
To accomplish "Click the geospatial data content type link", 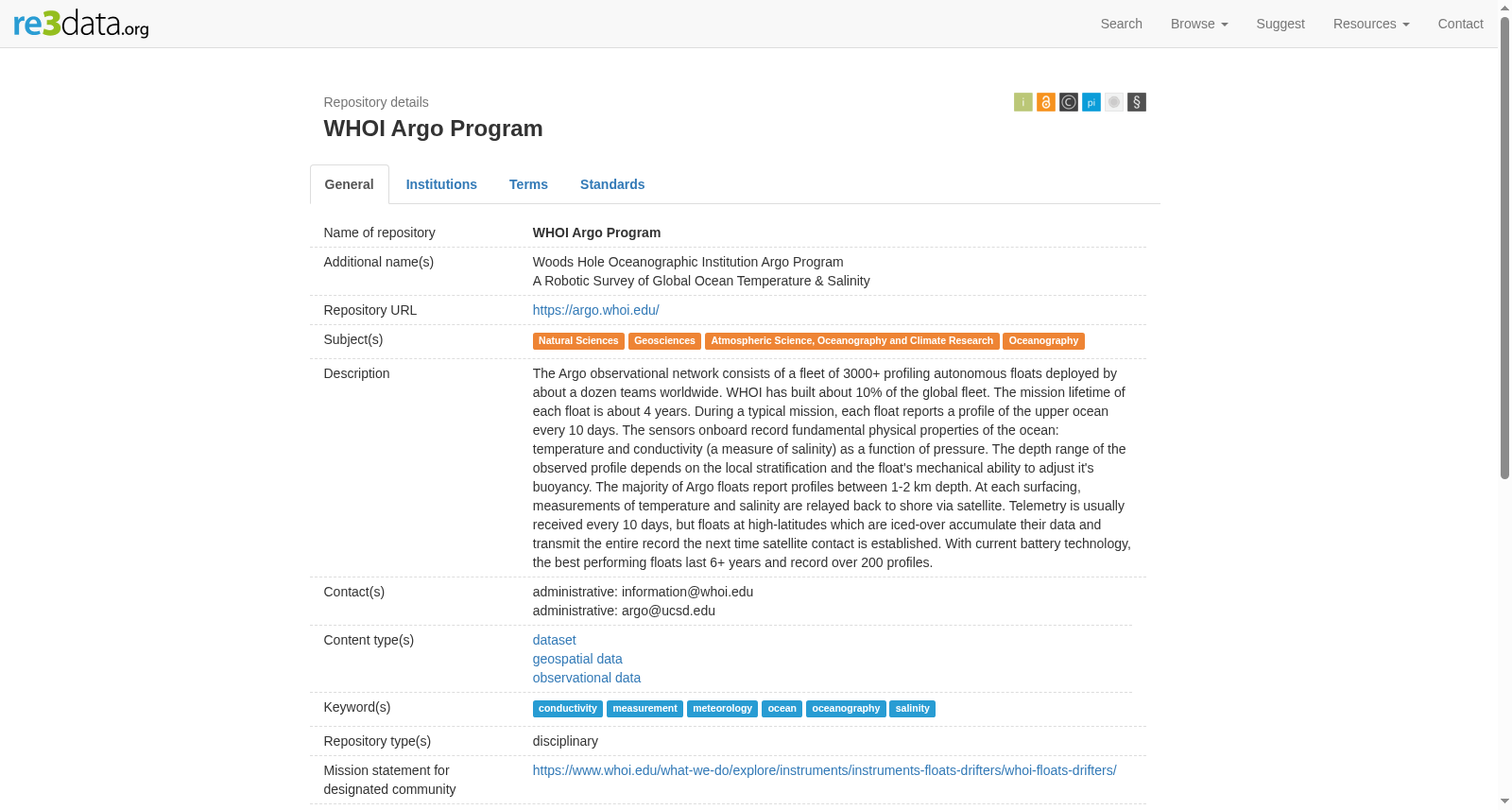I will point(577,659).
